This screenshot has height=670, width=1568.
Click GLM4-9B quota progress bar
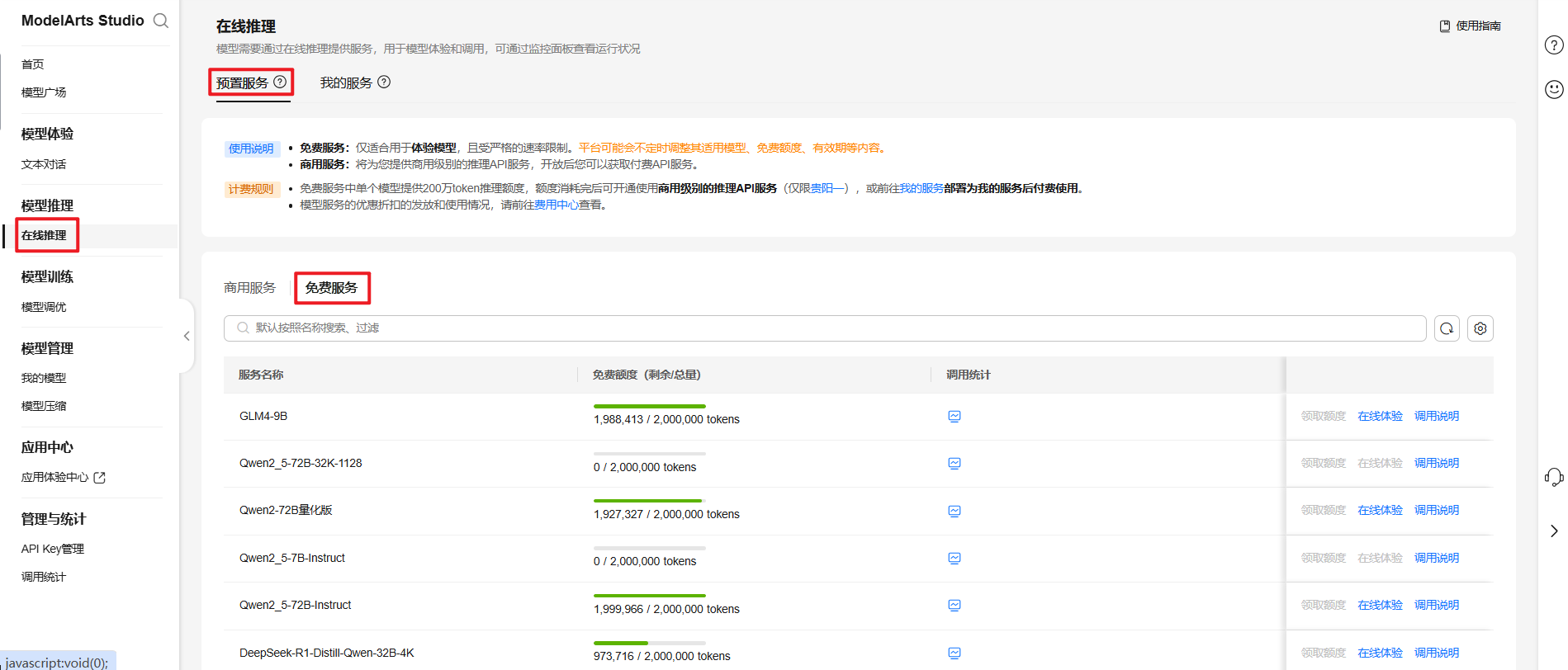(650, 406)
